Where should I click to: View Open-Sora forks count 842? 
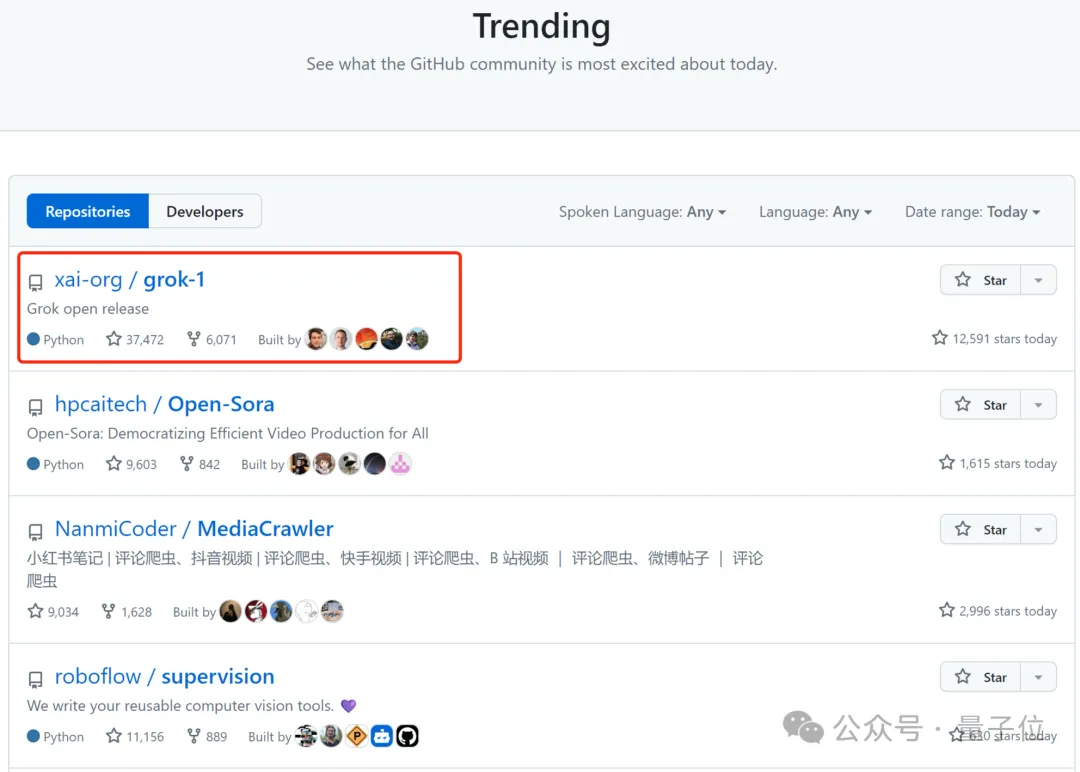click(200, 464)
